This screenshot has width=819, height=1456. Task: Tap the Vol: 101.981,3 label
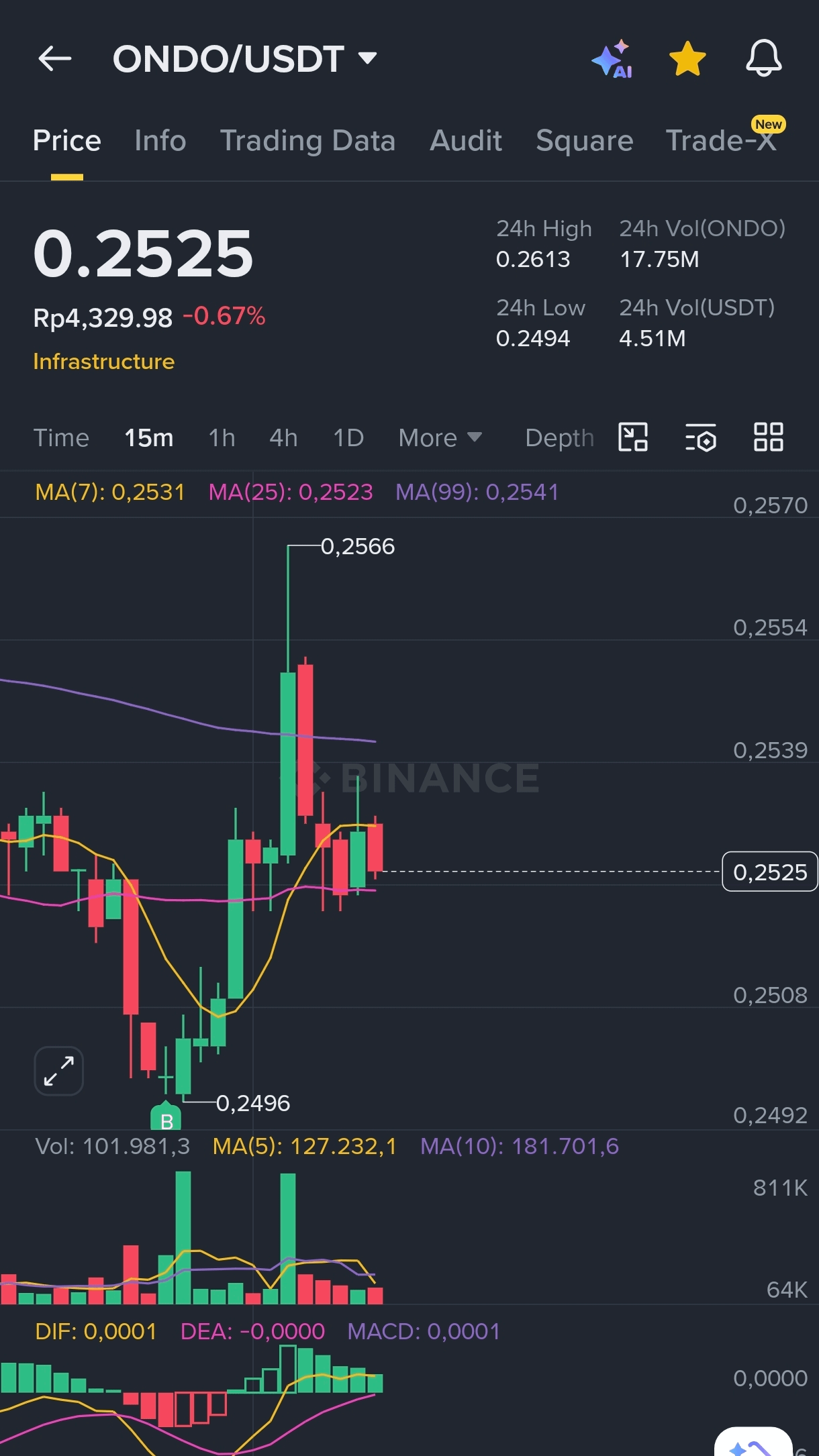tap(113, 1146)
